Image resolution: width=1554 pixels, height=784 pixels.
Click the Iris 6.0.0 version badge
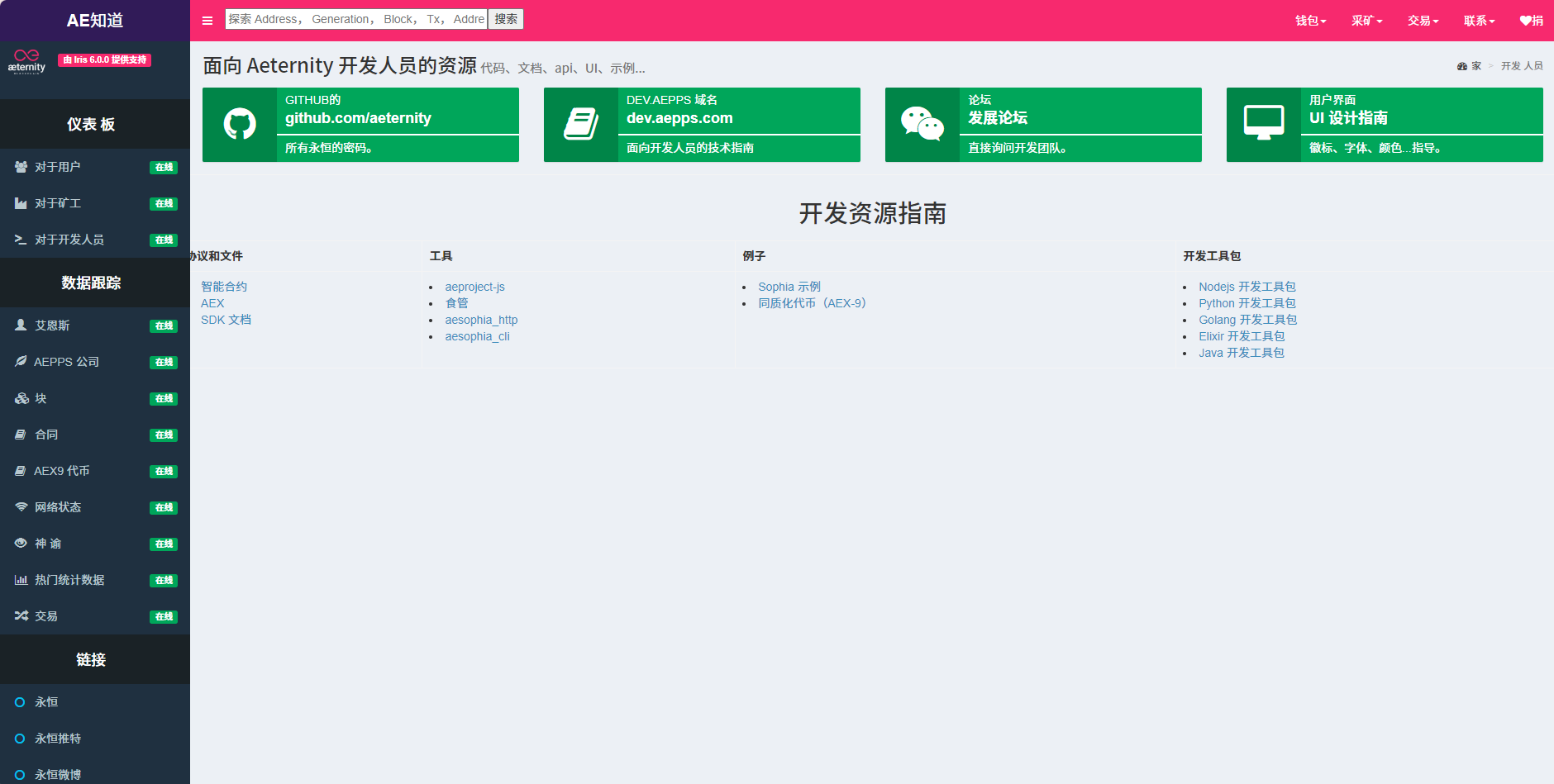[x=105, y=59]
